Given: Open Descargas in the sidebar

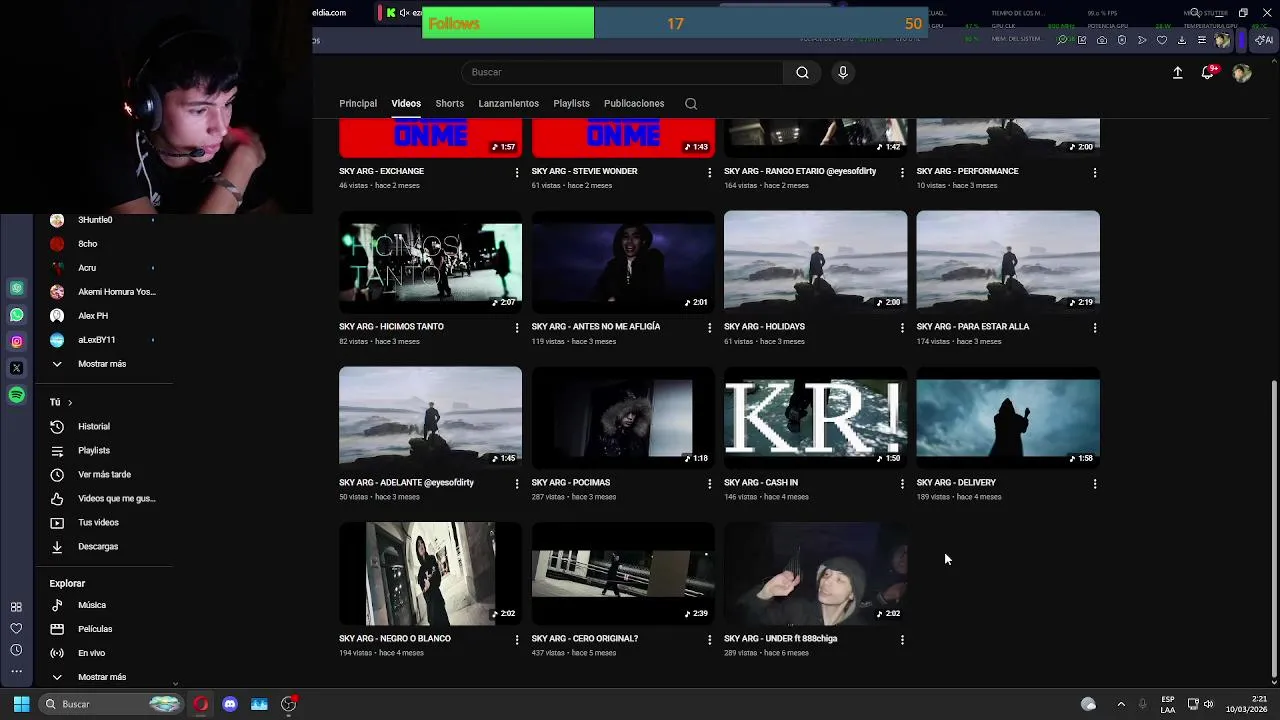Looking at the screenshot, I should click(103, 546).
